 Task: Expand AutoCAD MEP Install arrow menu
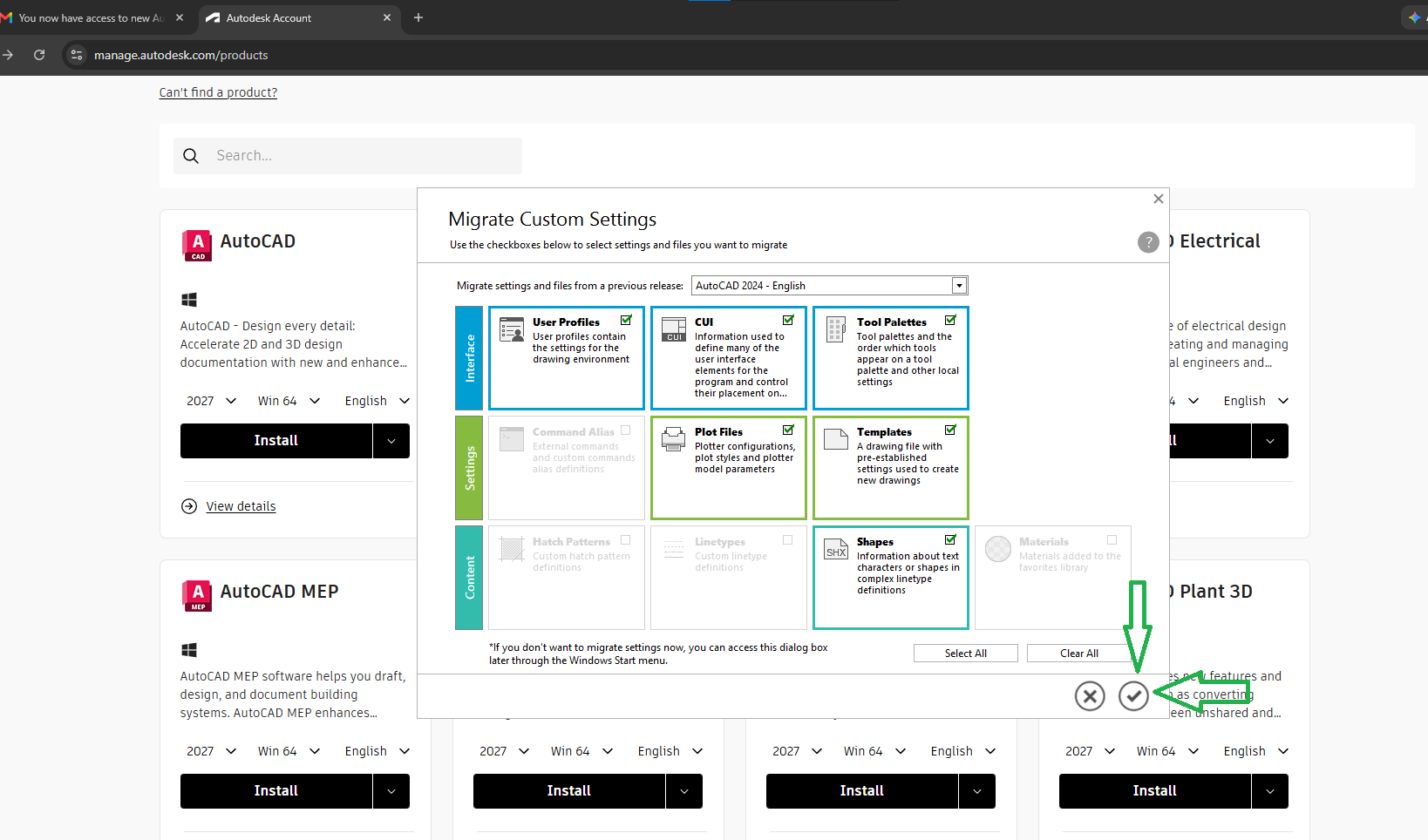(x=391, y=791)
